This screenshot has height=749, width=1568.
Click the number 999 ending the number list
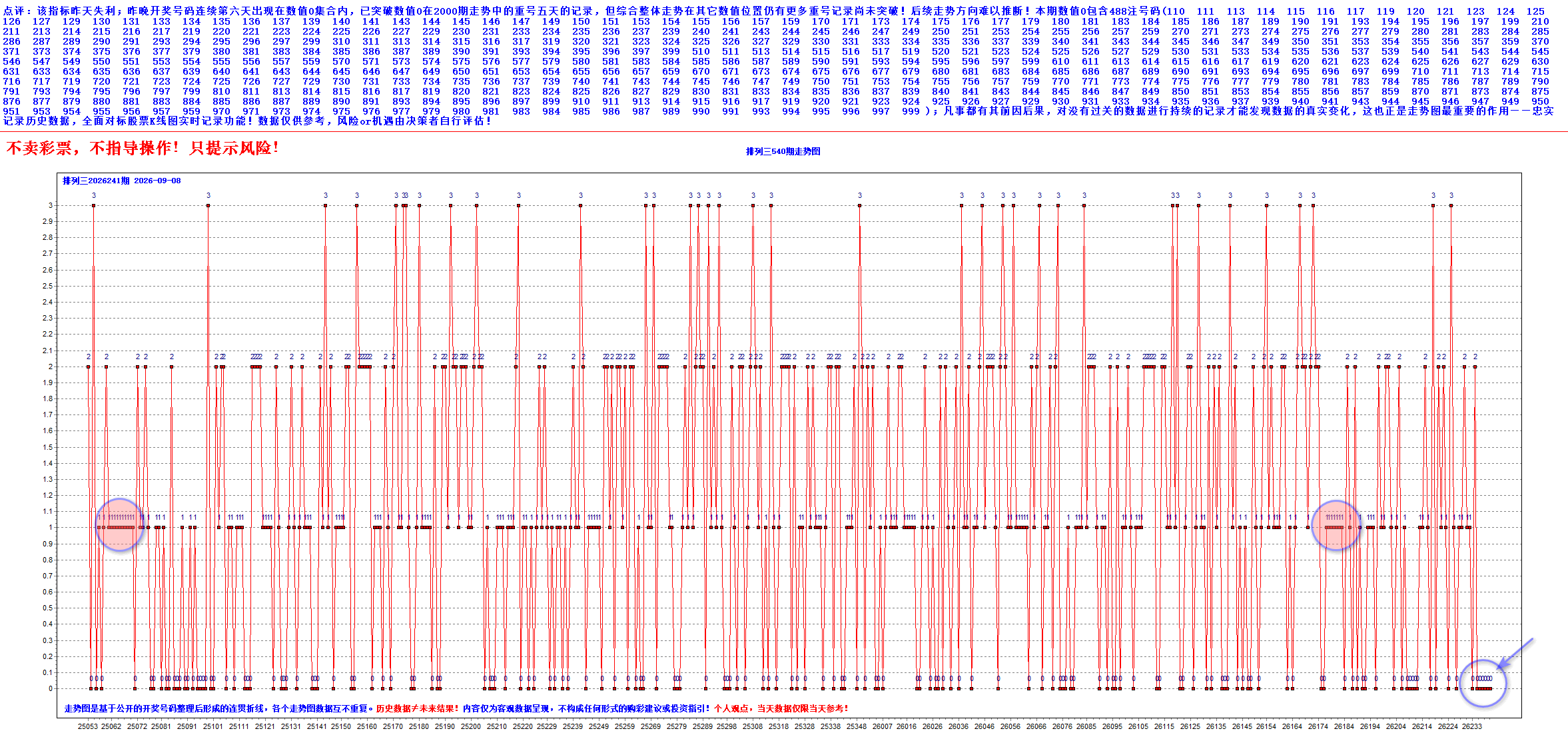point(911,111)
